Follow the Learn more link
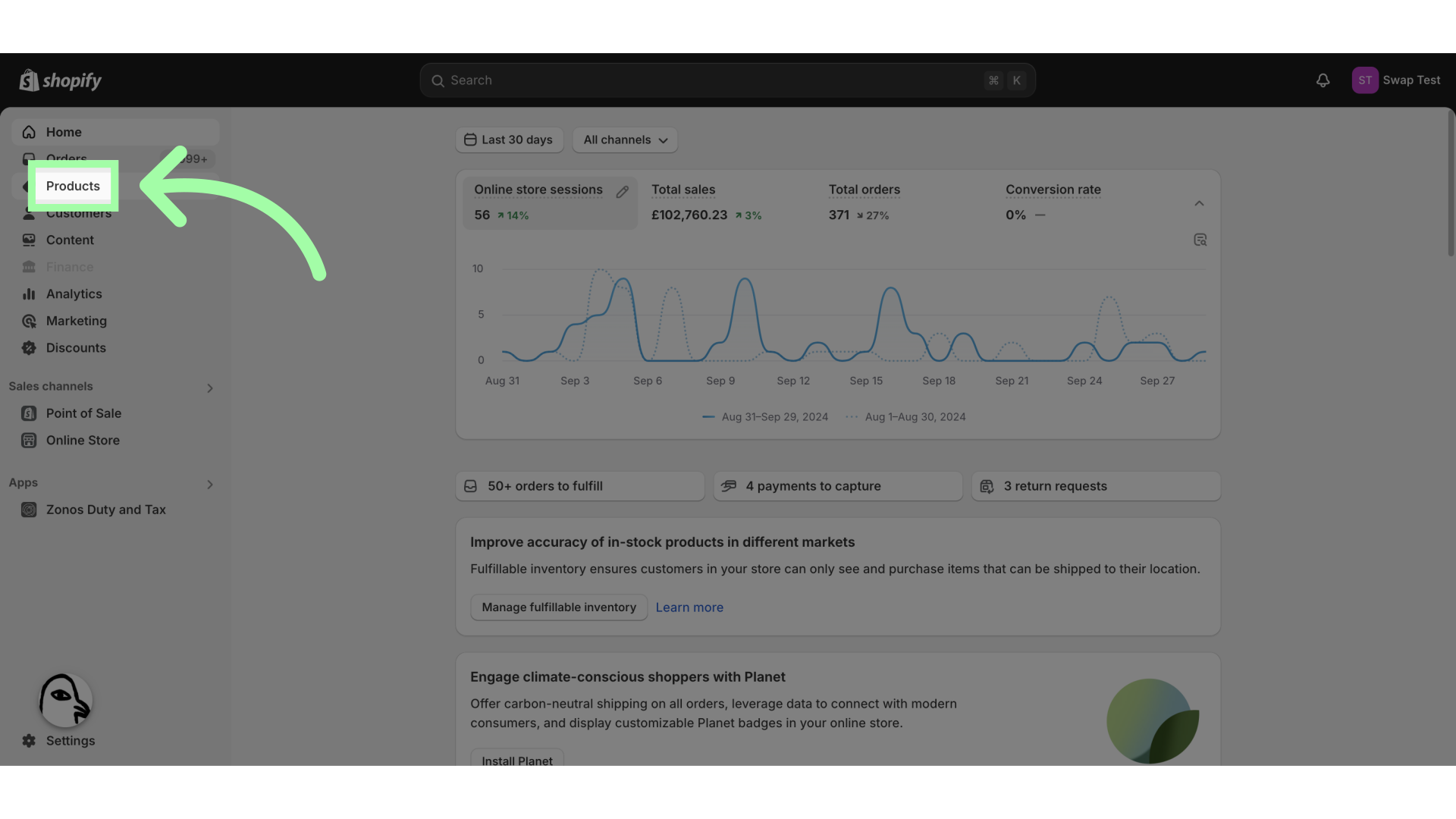1456x819 pixels. (x=689, y=607)
